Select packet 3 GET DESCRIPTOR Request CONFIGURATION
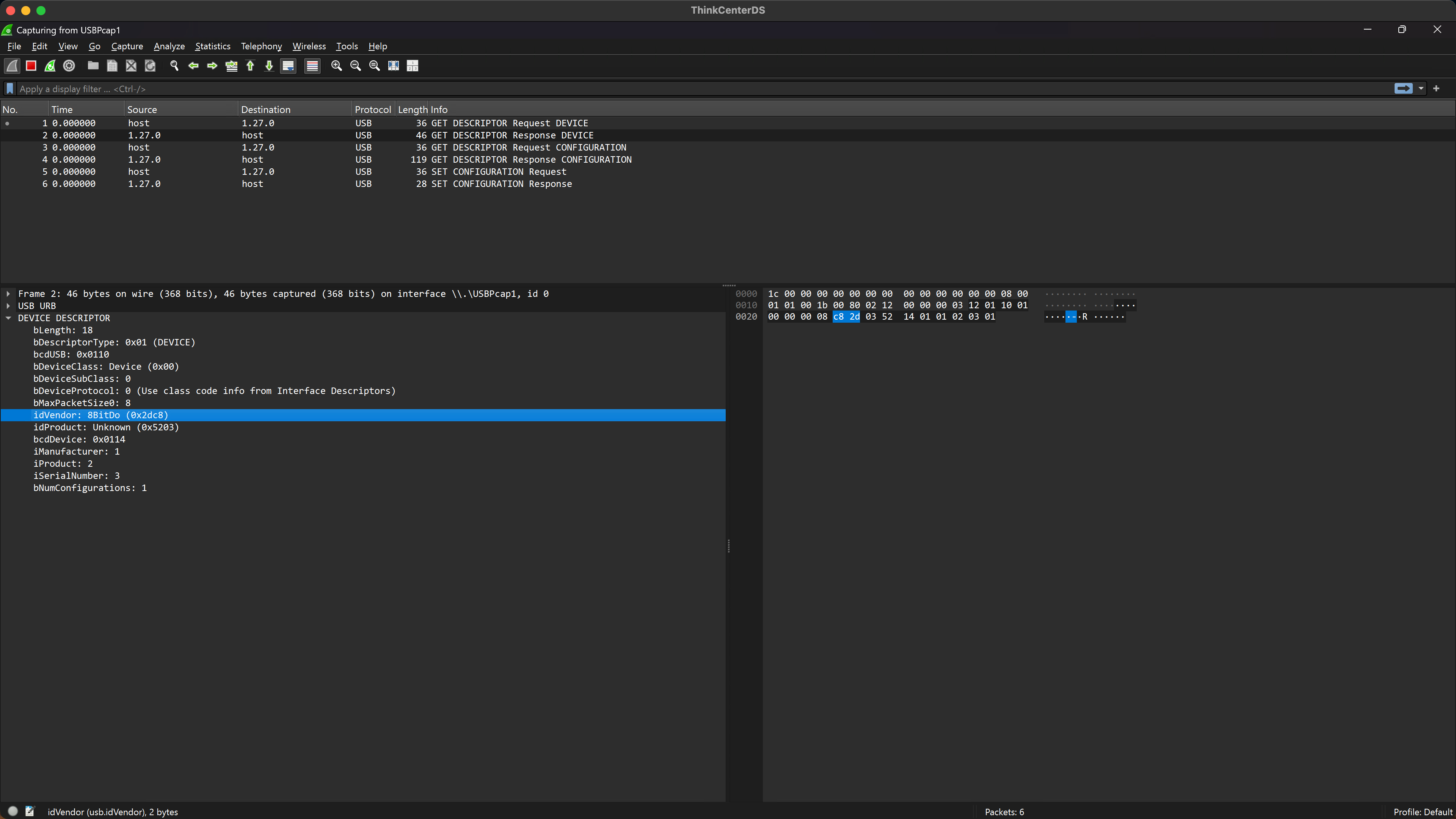 pos(728,147)
